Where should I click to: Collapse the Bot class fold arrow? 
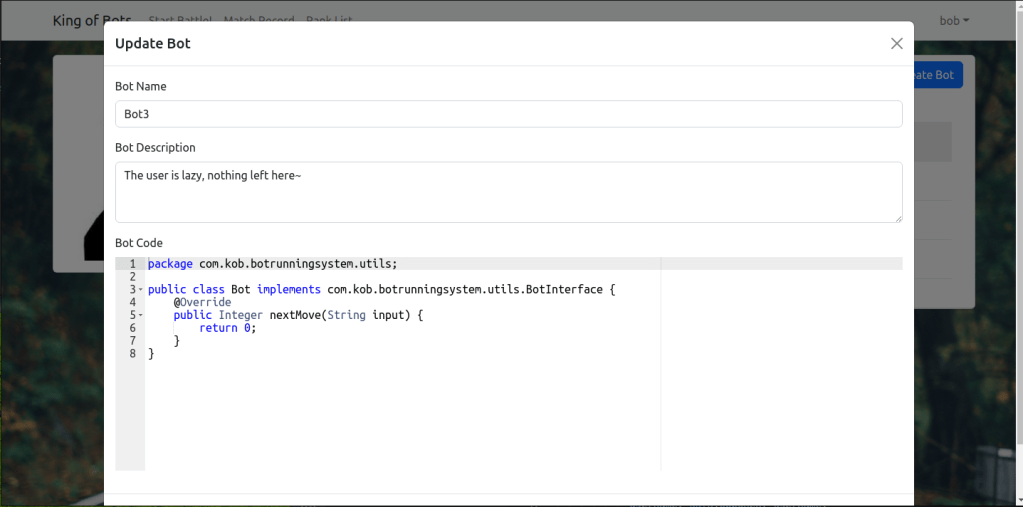pos(141,290)
